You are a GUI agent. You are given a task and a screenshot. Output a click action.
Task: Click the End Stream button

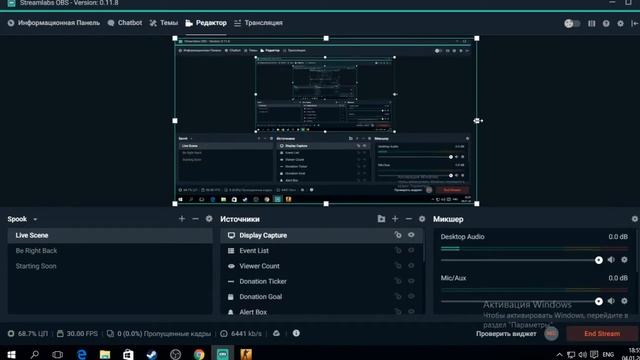click(x=602, y=333)
